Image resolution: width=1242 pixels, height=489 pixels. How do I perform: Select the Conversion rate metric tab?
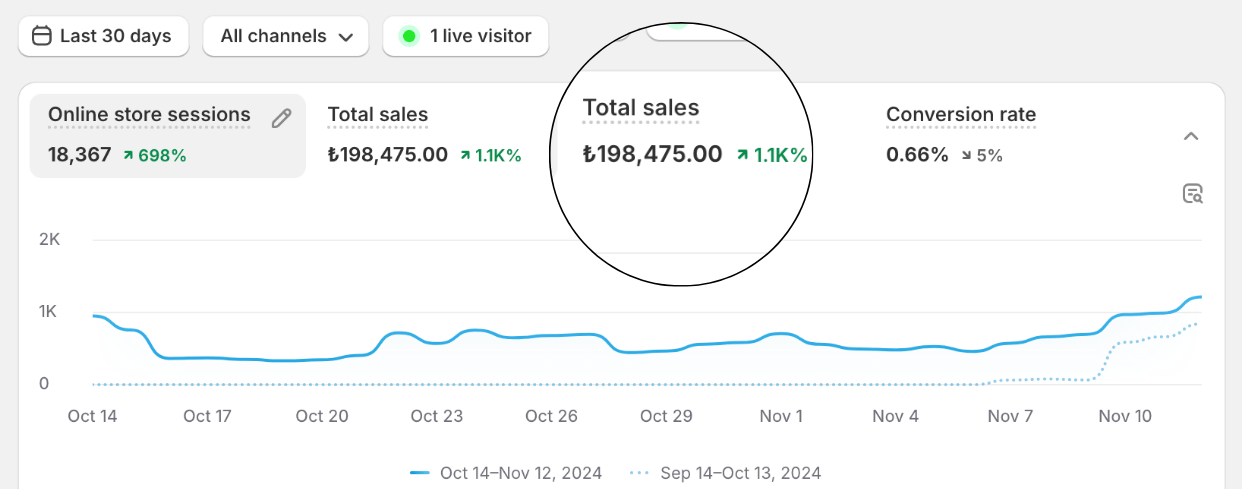[x=961, y=115]
